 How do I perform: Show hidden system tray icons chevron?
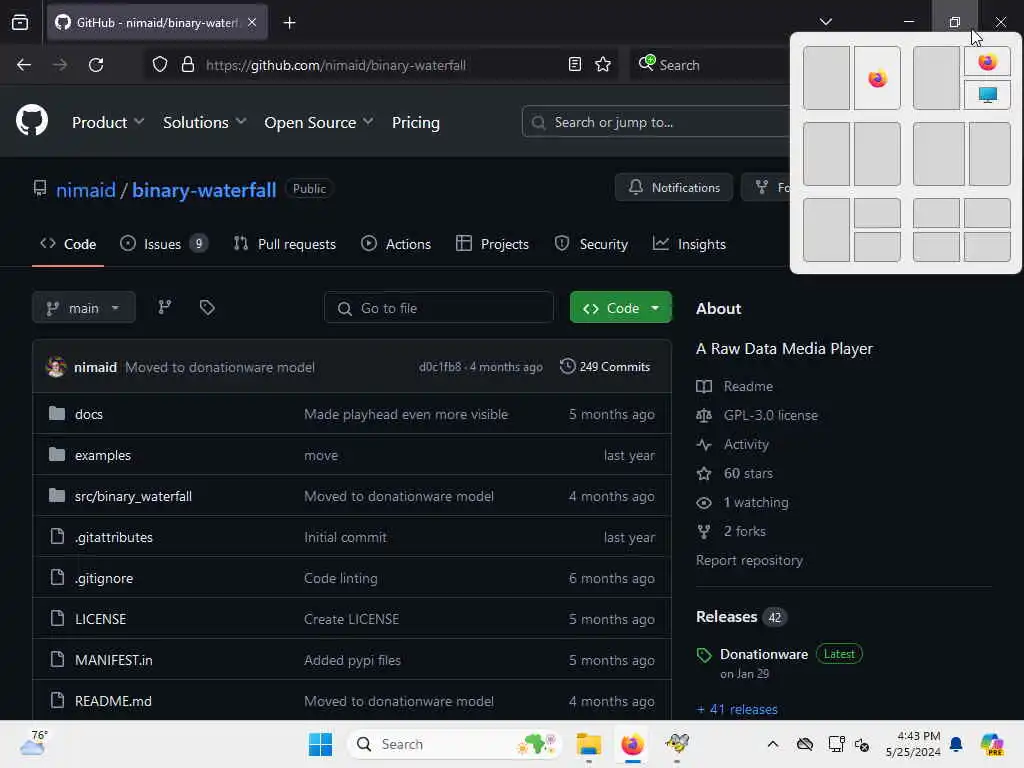773,744
